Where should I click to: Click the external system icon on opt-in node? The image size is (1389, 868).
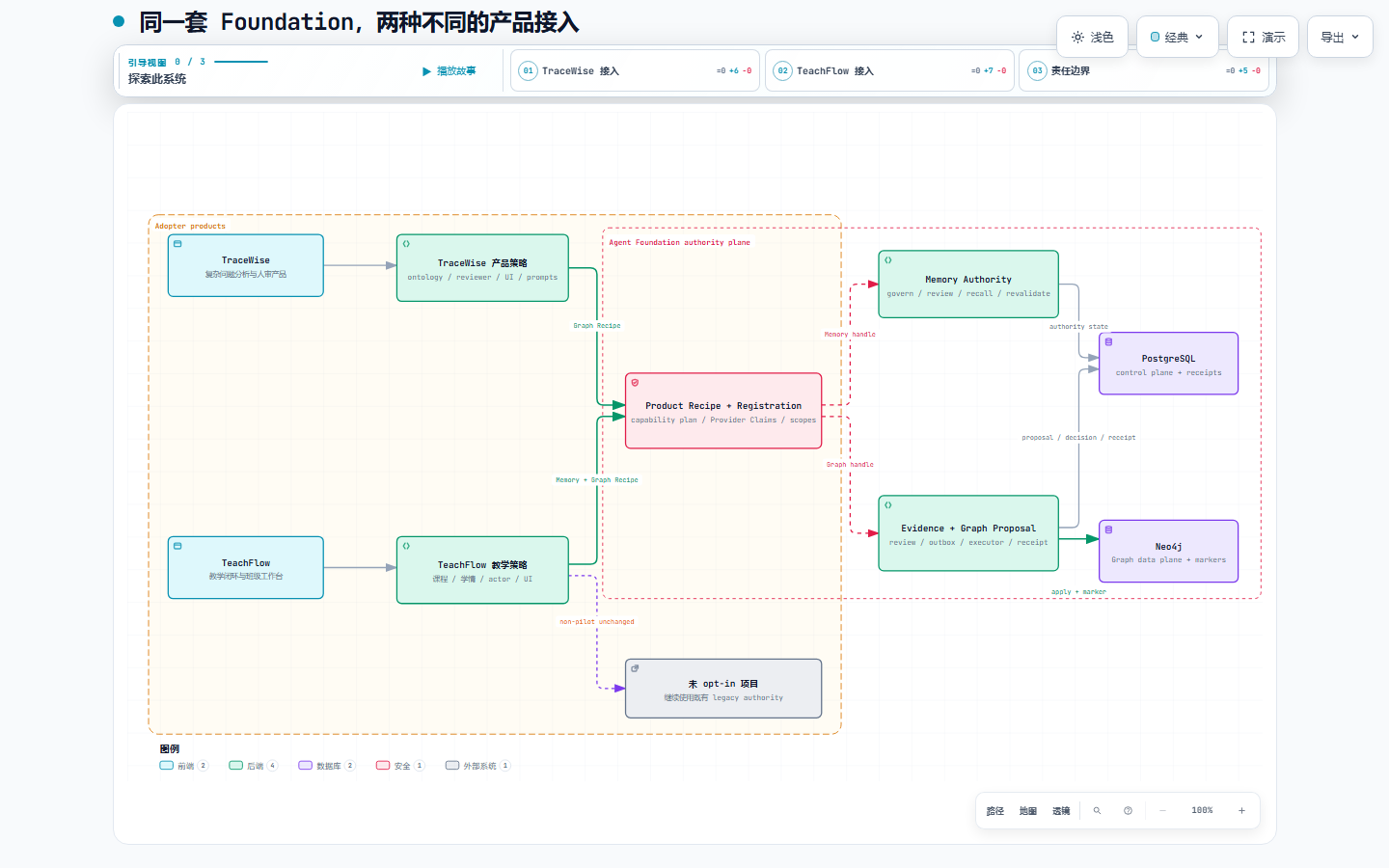(635, 668)
